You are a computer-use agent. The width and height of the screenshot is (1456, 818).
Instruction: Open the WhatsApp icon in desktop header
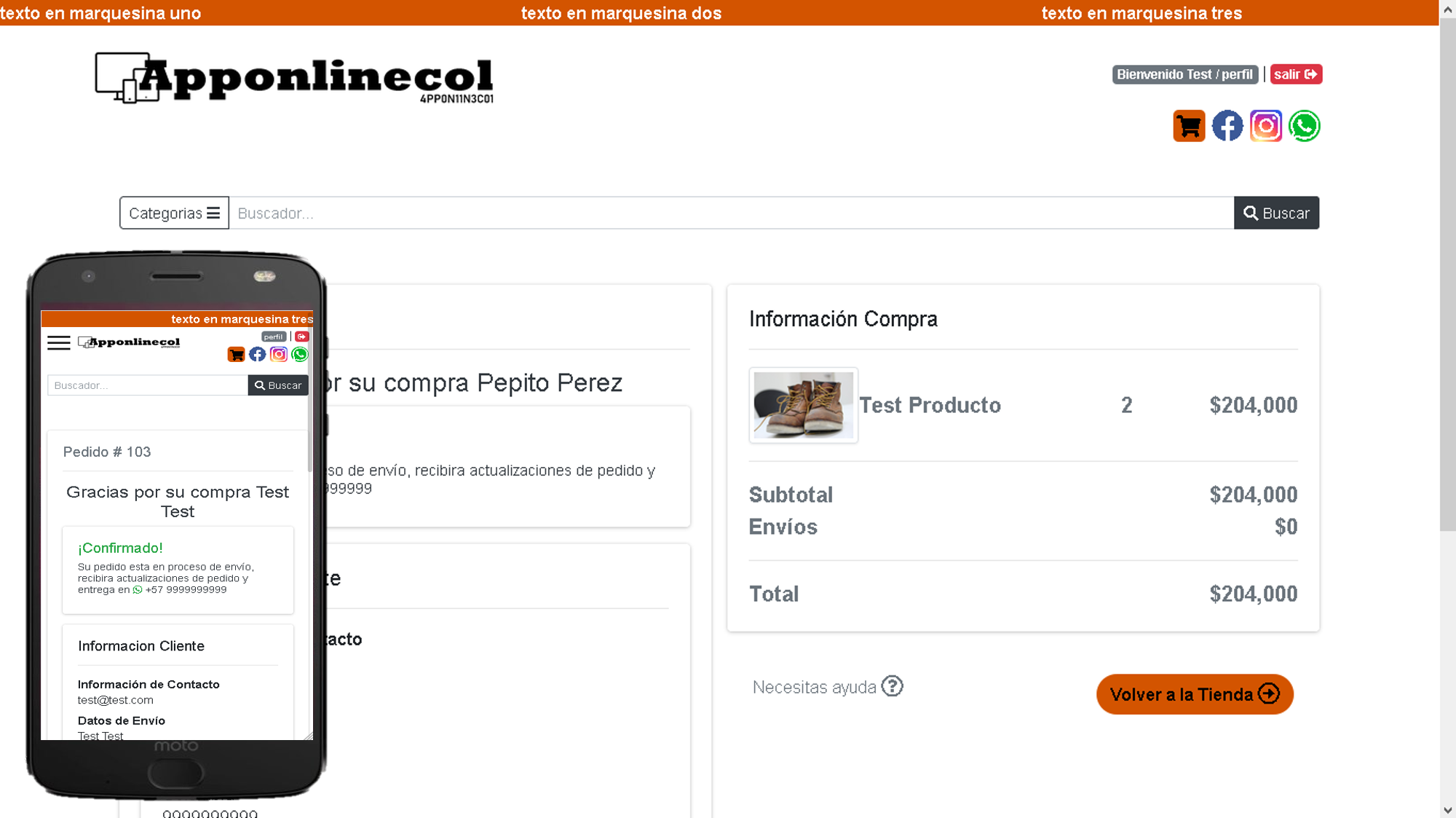pos(1305,126)
